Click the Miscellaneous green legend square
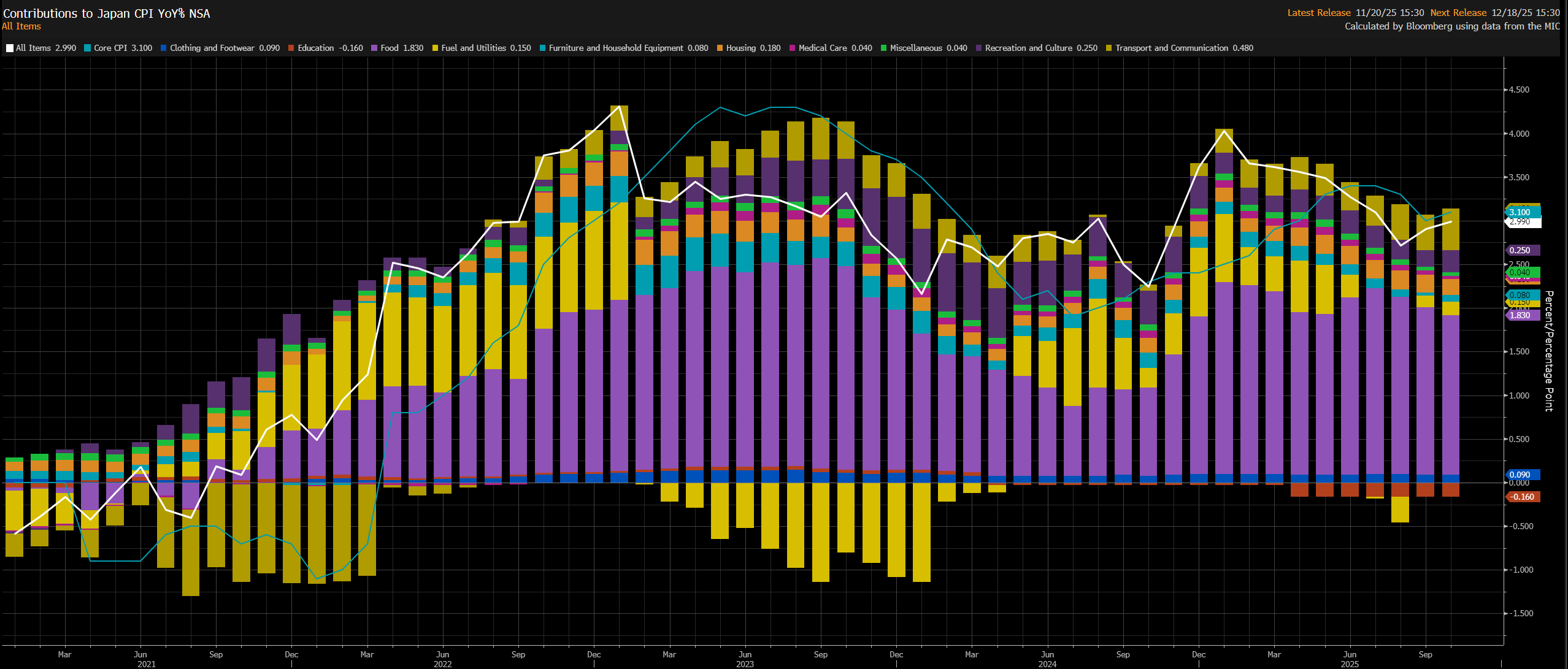 (883, 48)
